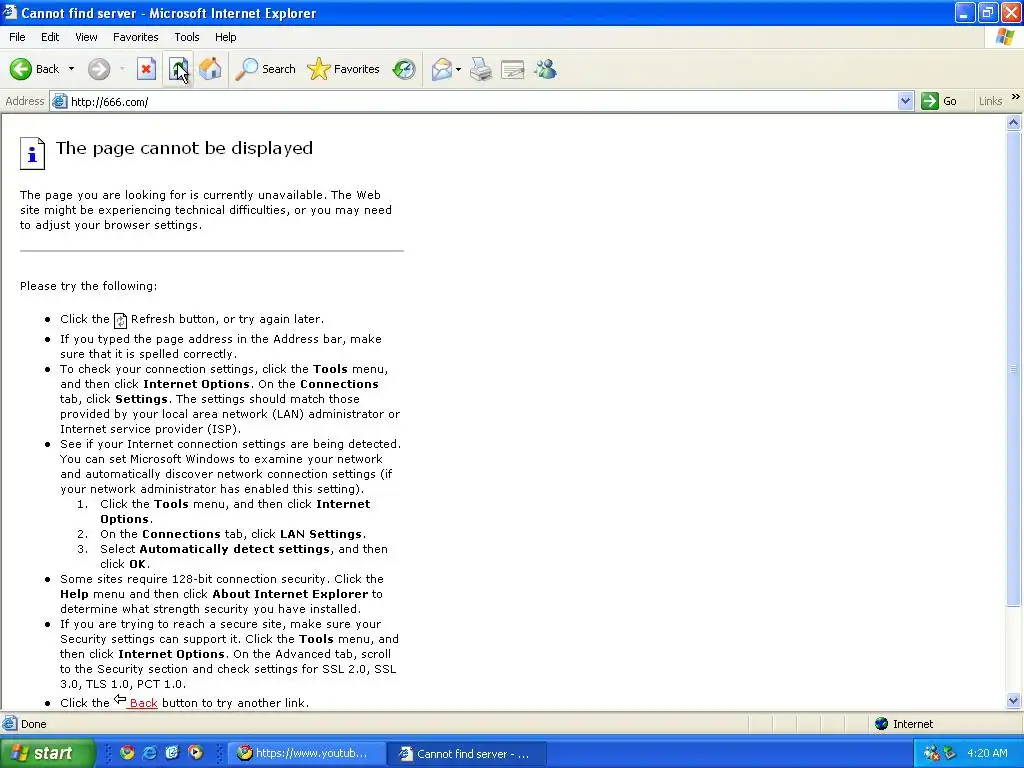Click the 'The page cannot be displayed' heading
The height and width of the screenshot is (768, 1024).
pos(184,148)
